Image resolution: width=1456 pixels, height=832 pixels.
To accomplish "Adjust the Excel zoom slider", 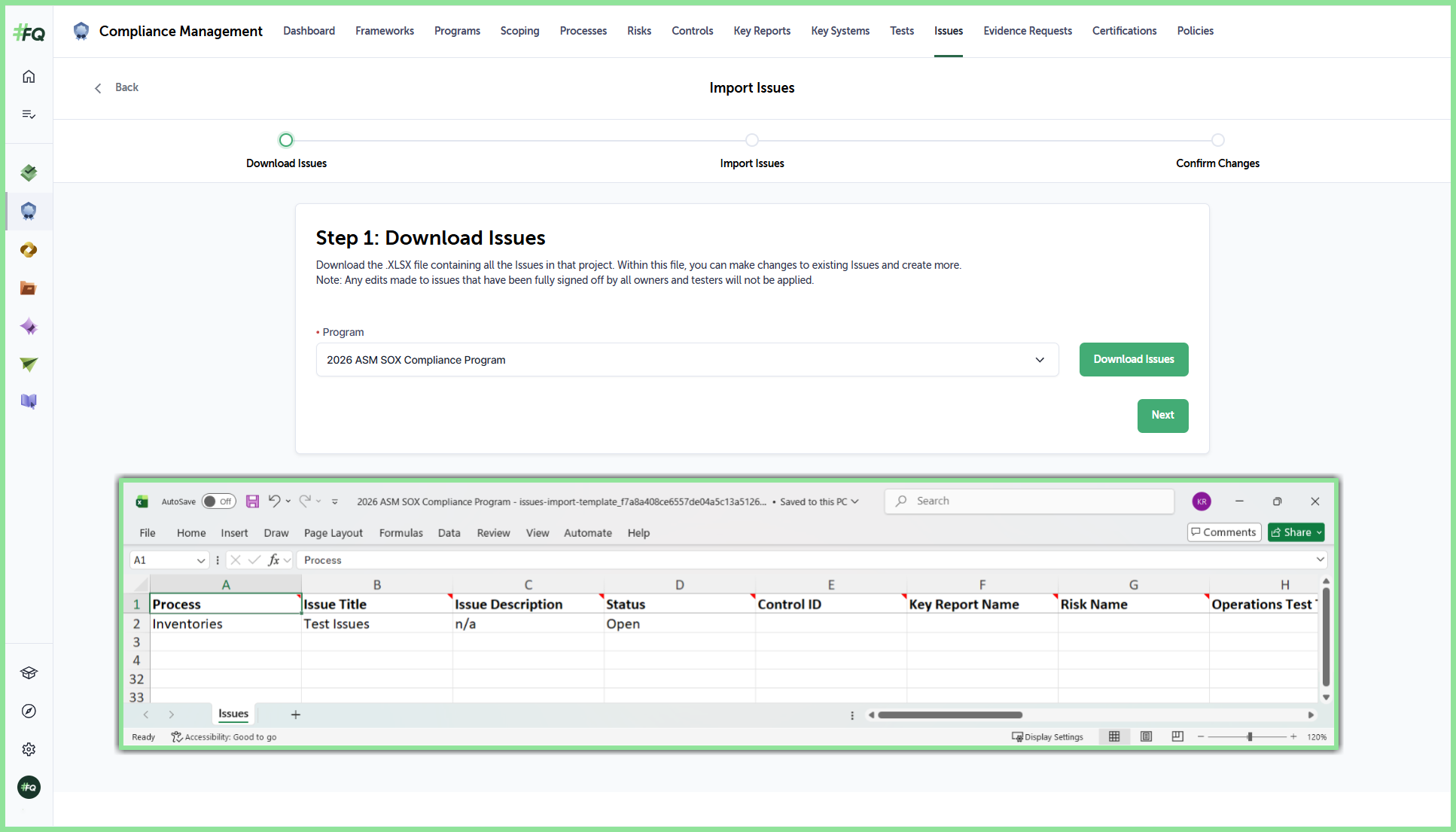I will (x=1250, y=736).
